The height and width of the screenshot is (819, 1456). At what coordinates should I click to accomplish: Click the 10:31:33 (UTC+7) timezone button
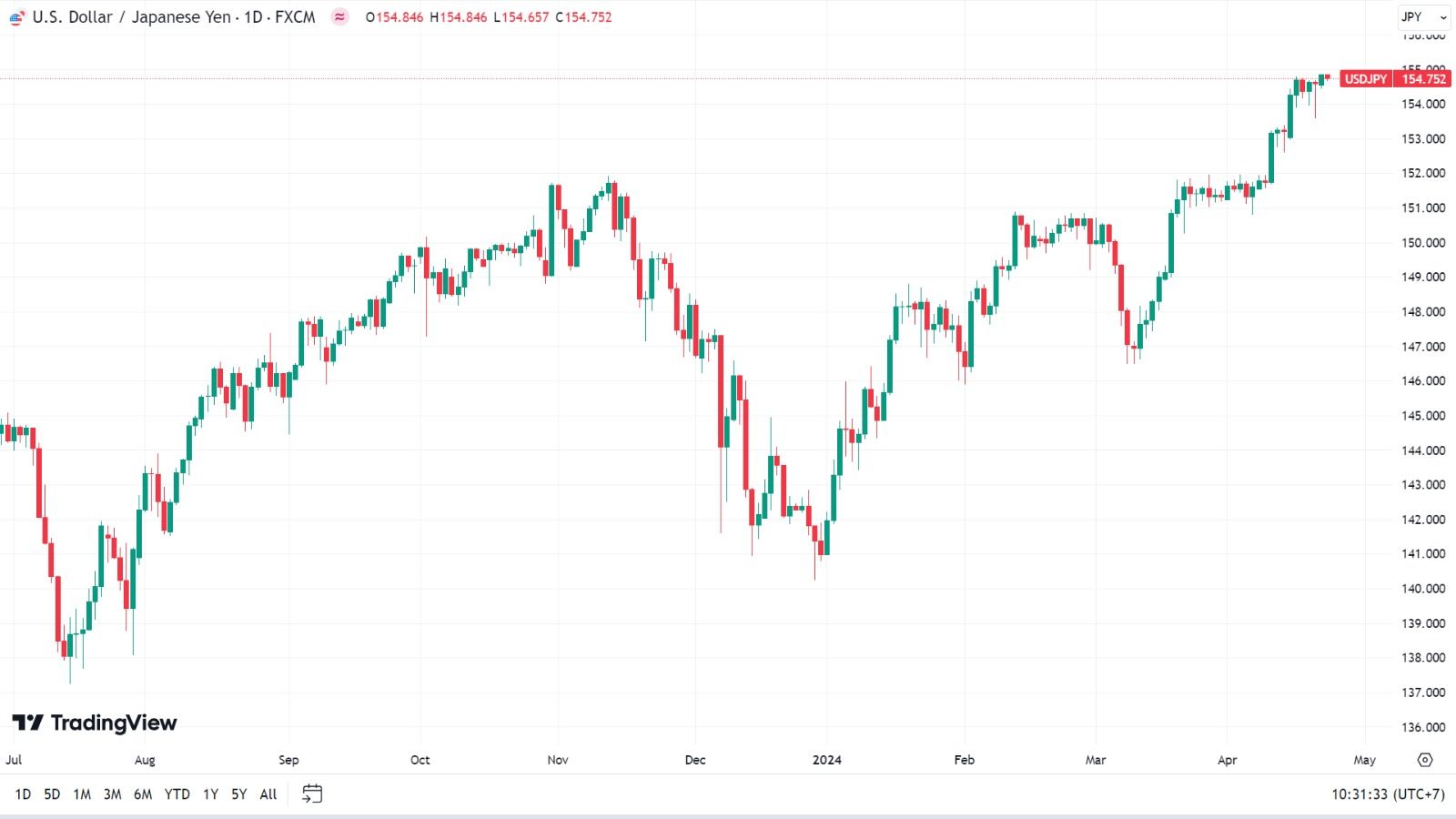point(1388,794)
